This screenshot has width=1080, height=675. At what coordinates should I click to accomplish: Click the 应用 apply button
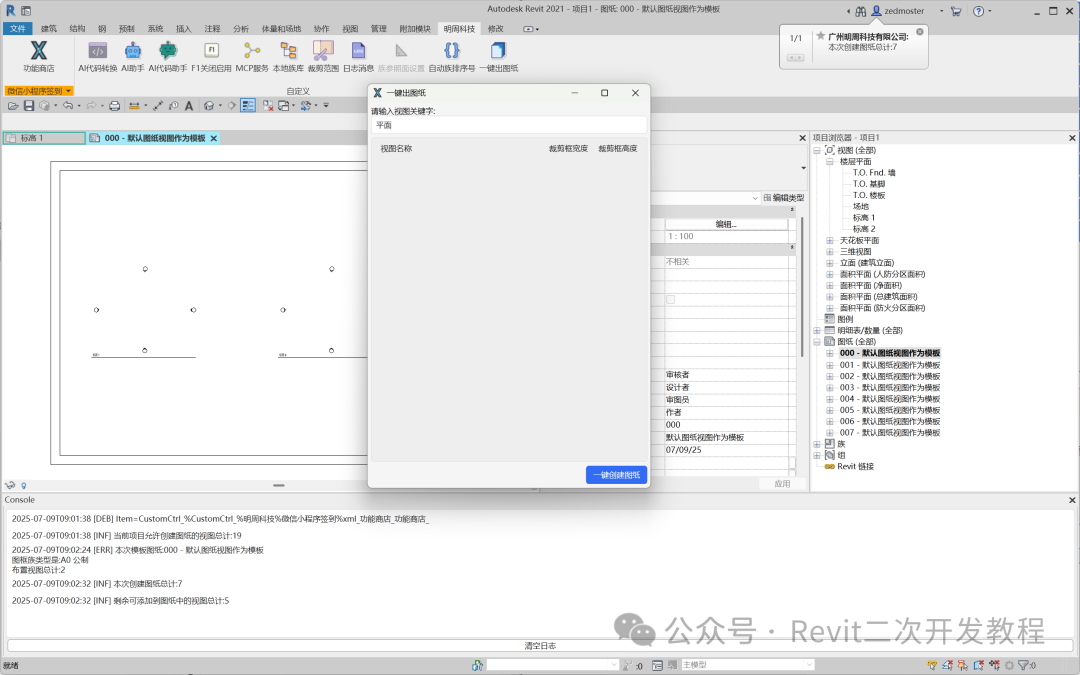click(782, 484)
